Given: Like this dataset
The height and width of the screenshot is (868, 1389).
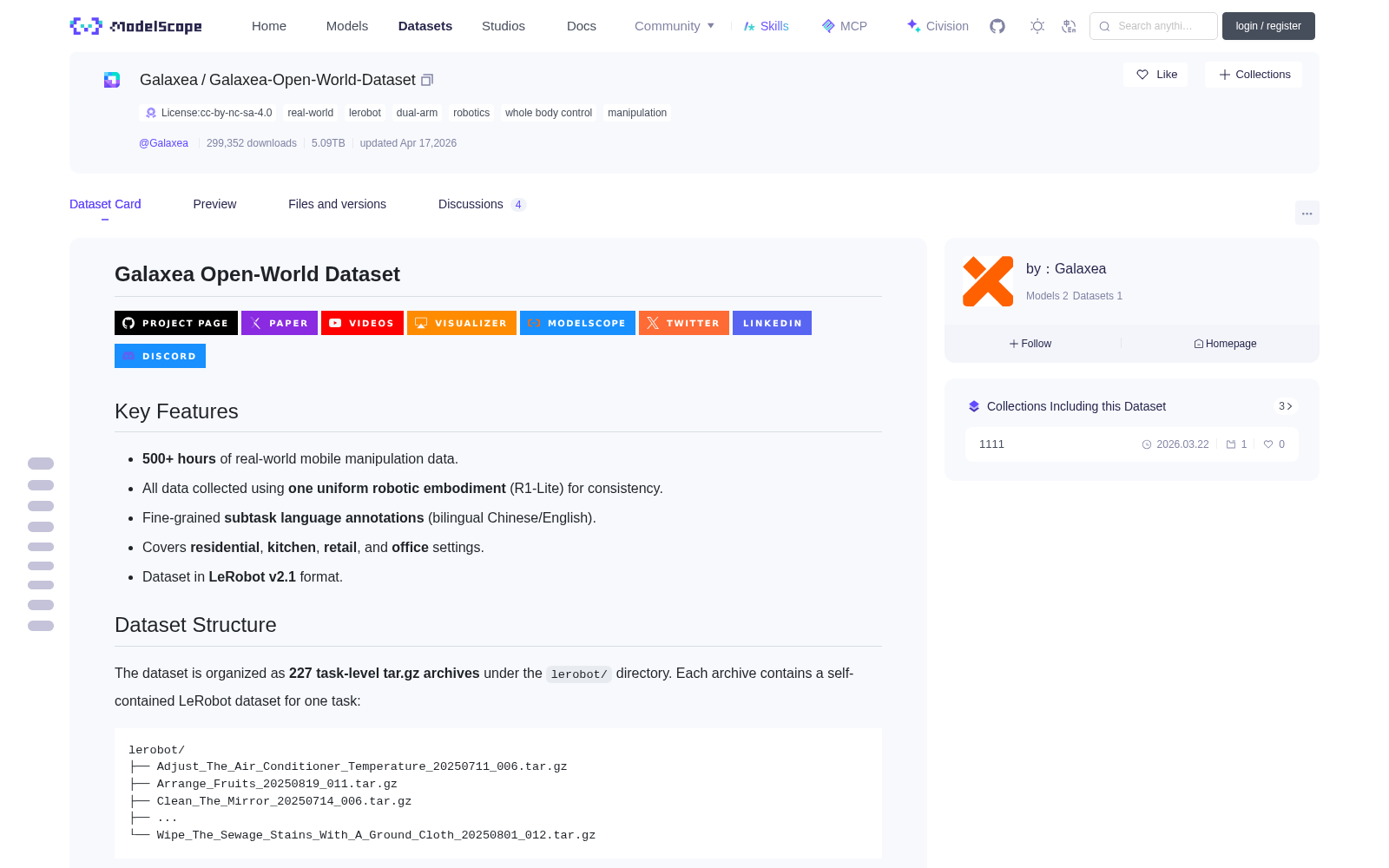Looking at the screenshot, I should (x=1155, y=75).
